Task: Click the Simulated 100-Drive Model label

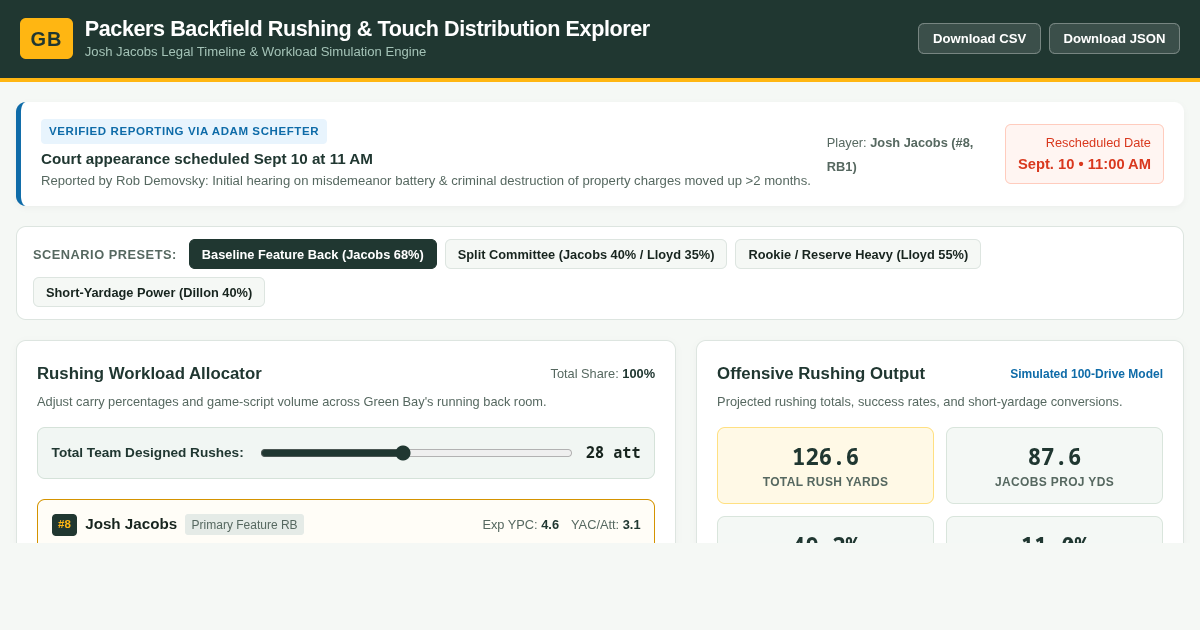Action: (x=1086, y=374)
